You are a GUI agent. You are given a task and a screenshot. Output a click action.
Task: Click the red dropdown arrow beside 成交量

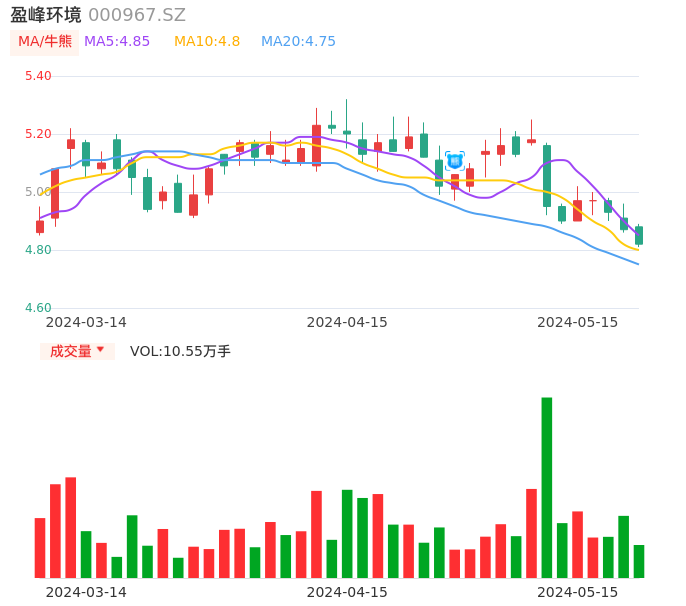coord(100,350)
